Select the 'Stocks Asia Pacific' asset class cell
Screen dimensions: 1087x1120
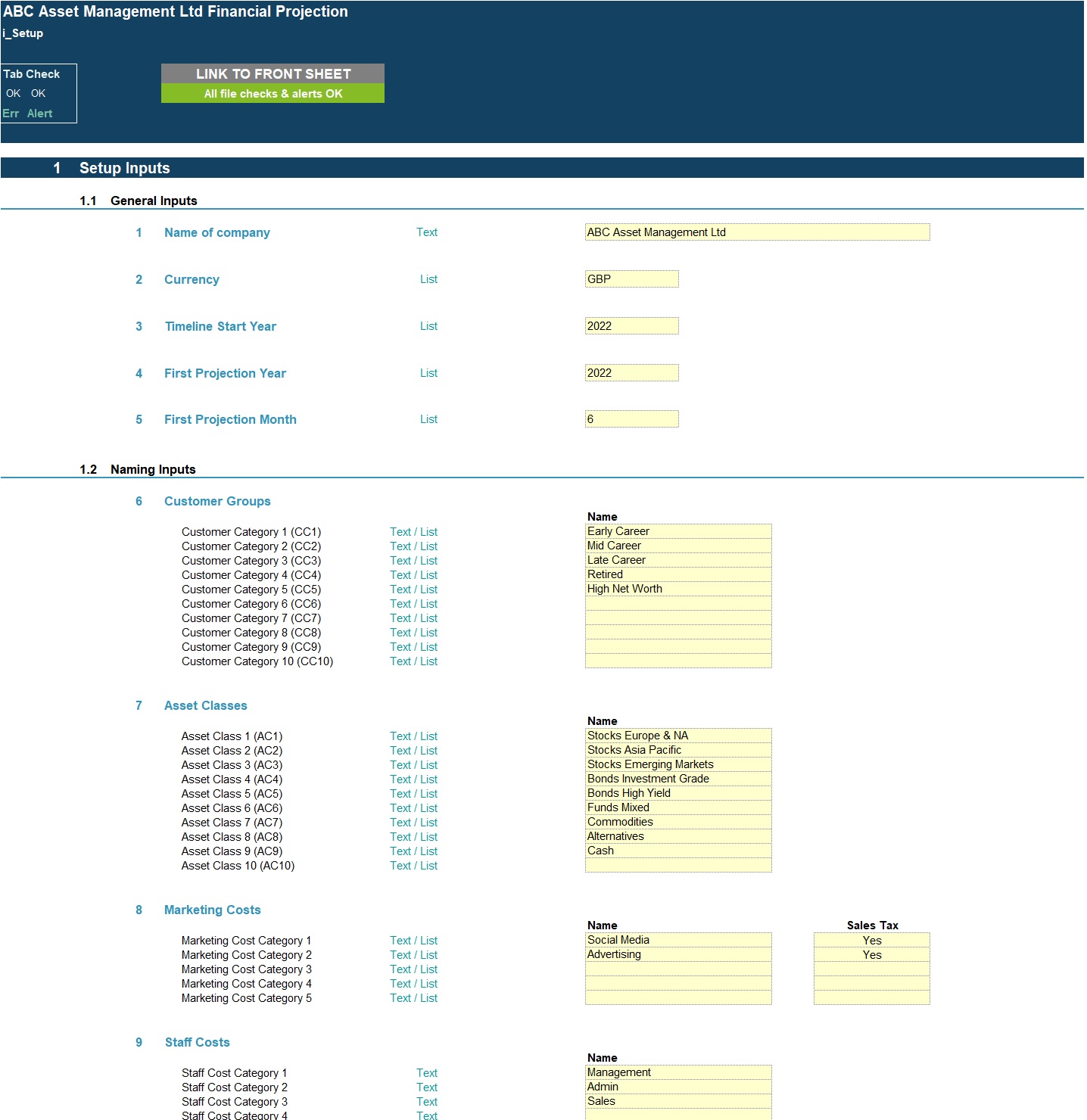678,750
